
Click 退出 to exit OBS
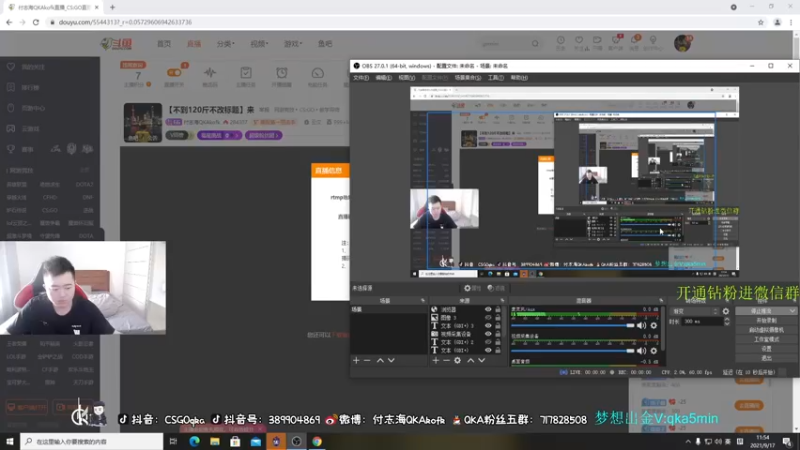coord(766,358)
